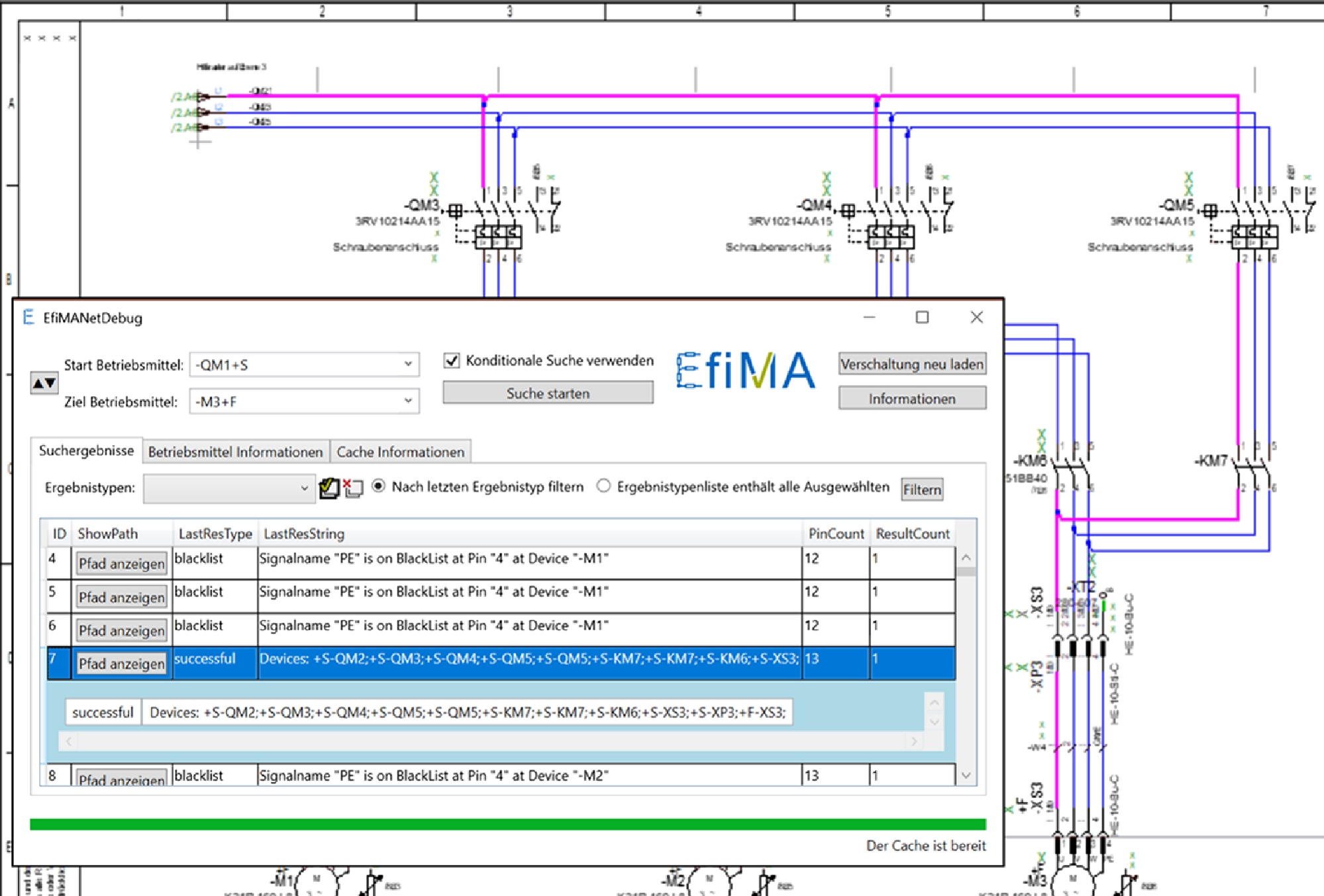Switch to Betriebsmittel Informationen tab
The height and width of the screenshot is (896, 1324).
[x=235, y=452]
